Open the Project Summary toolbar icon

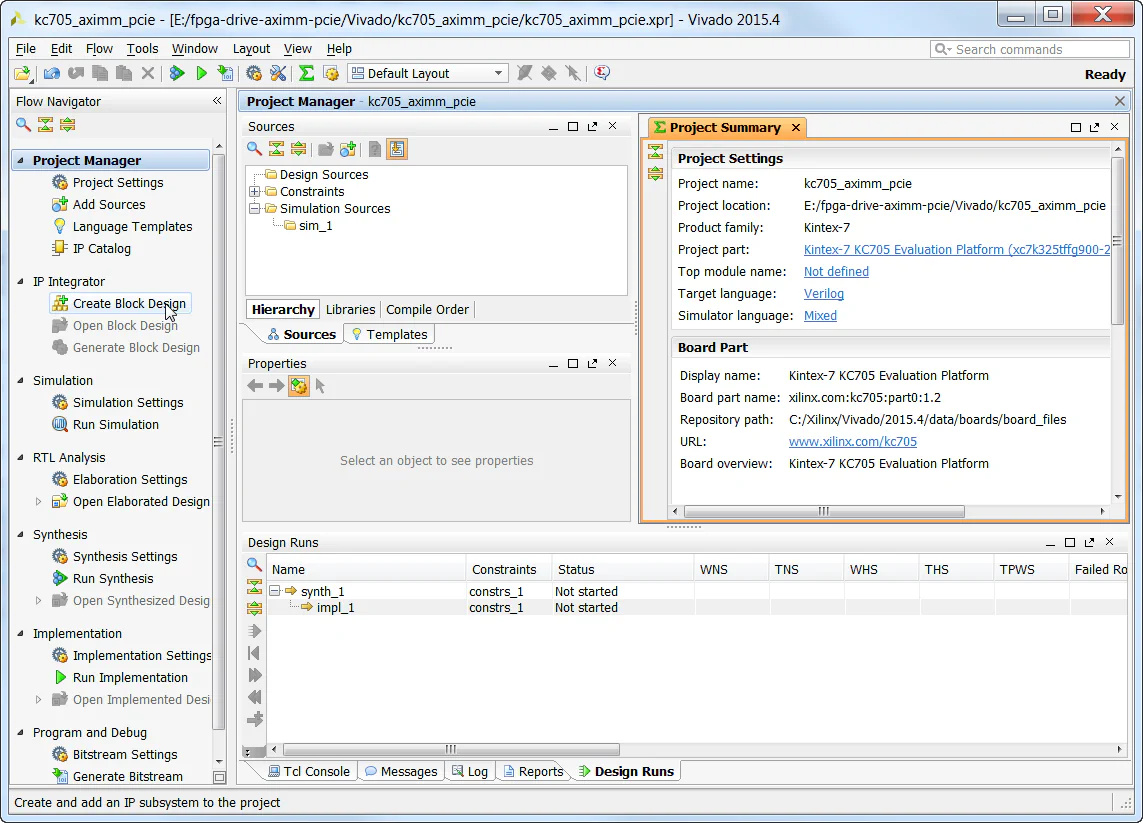pyautogui.click(x=306, y=73)
